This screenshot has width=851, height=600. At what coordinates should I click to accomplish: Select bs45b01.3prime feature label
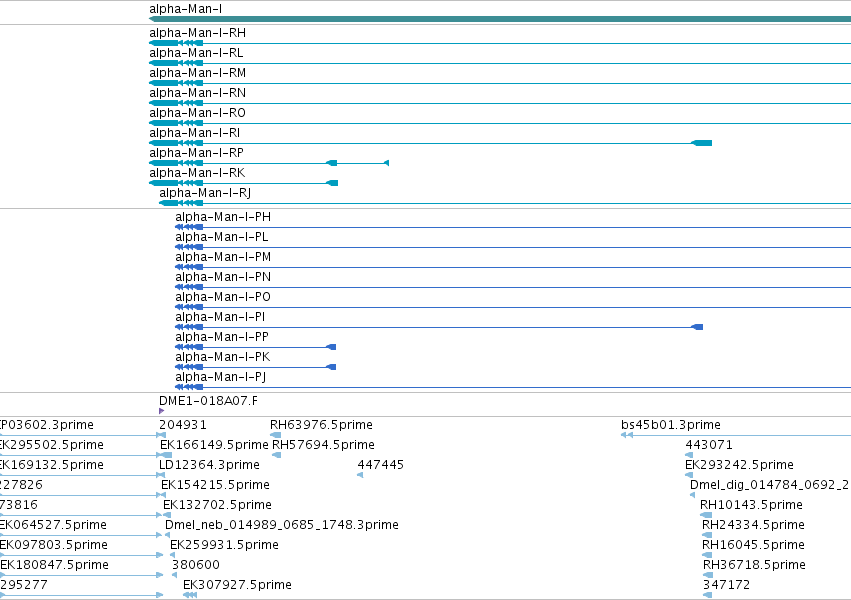click(x=671, y=425)
